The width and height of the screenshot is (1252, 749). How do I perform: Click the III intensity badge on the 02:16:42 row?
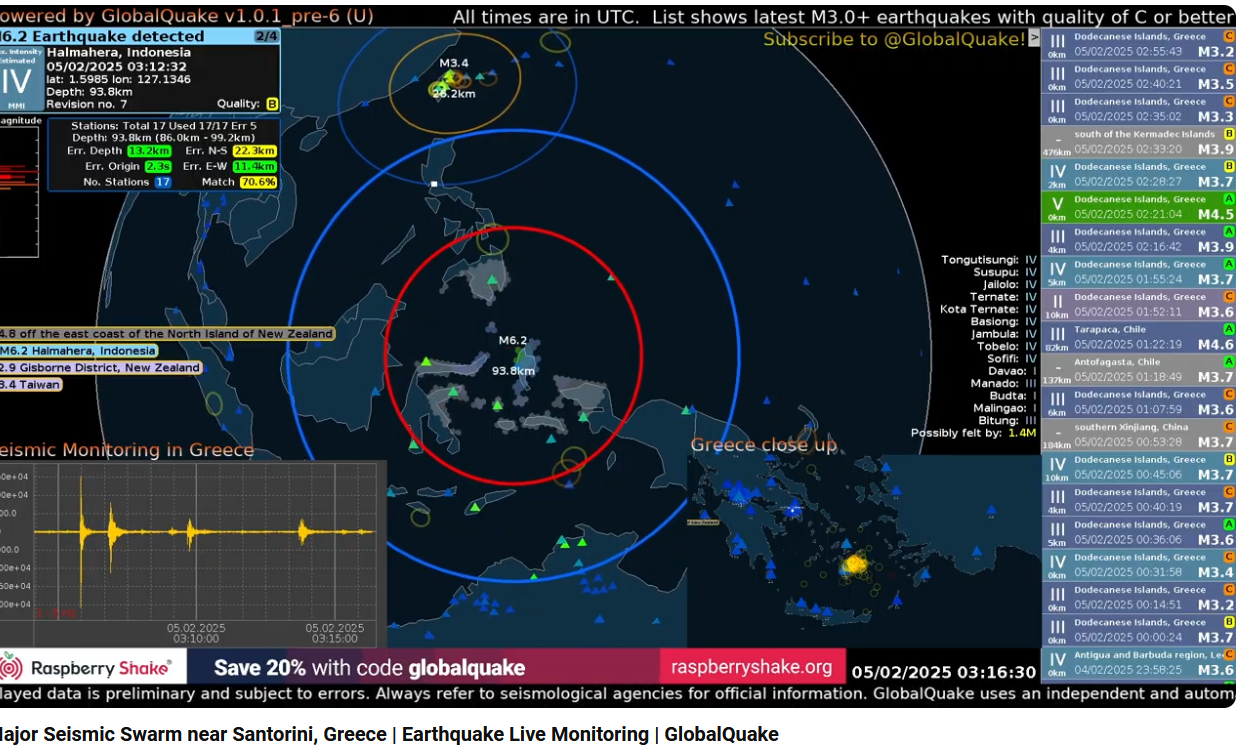(x=1057, y=239)
